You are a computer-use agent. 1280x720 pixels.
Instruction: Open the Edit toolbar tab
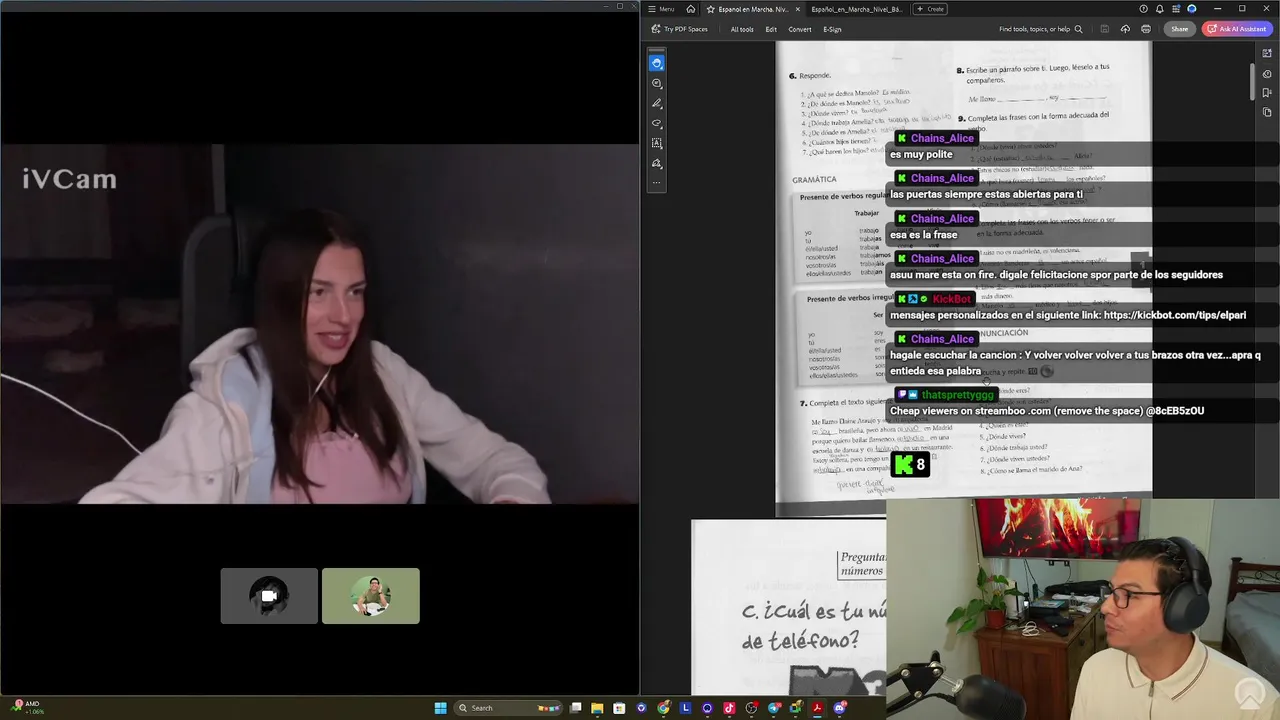[771, 29]
